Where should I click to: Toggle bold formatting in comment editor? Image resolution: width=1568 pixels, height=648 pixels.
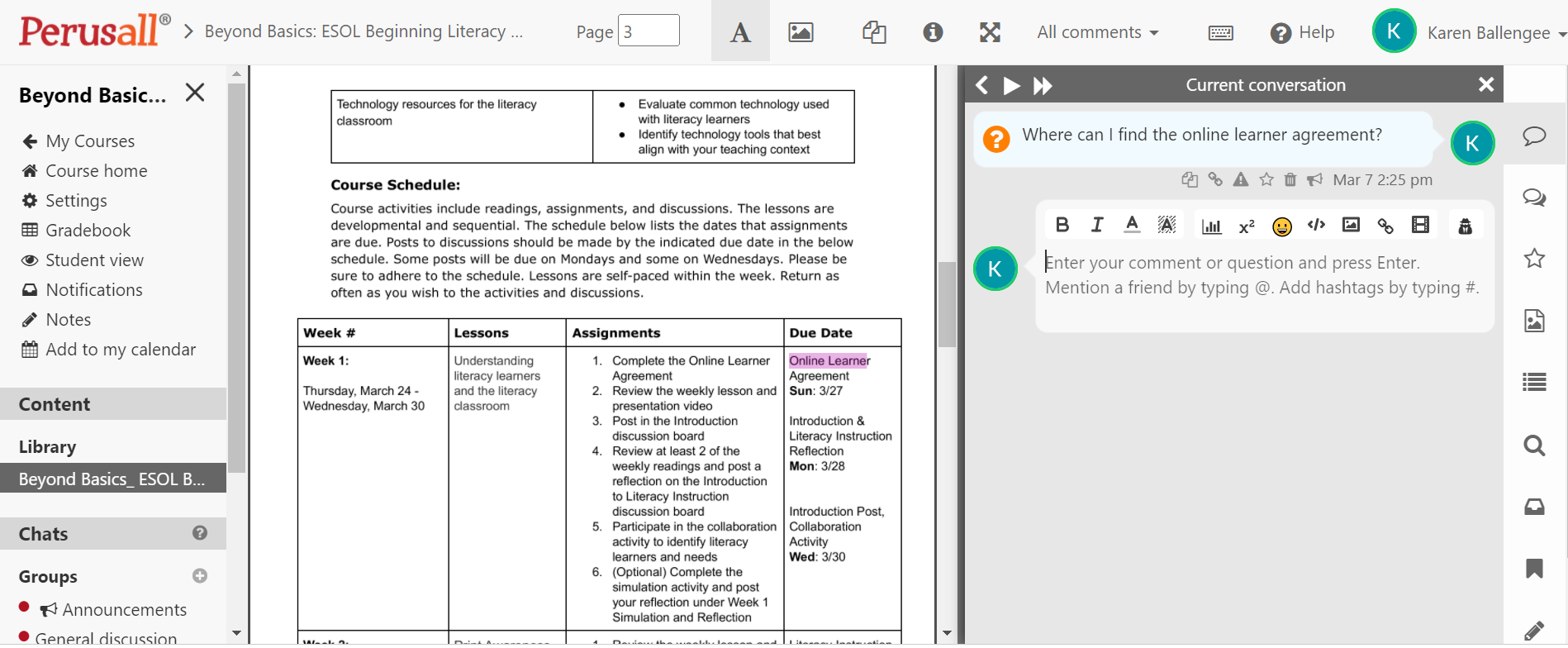click(1062, 226)
